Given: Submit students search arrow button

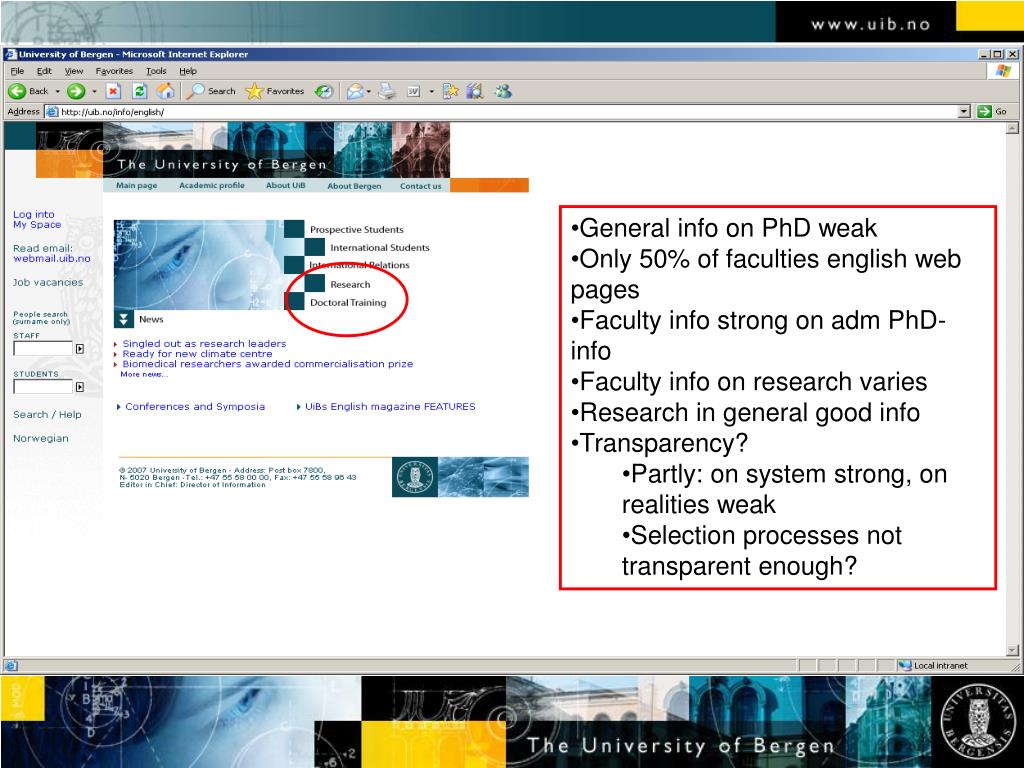Looking at the screenshot, I should click(80, 387).
